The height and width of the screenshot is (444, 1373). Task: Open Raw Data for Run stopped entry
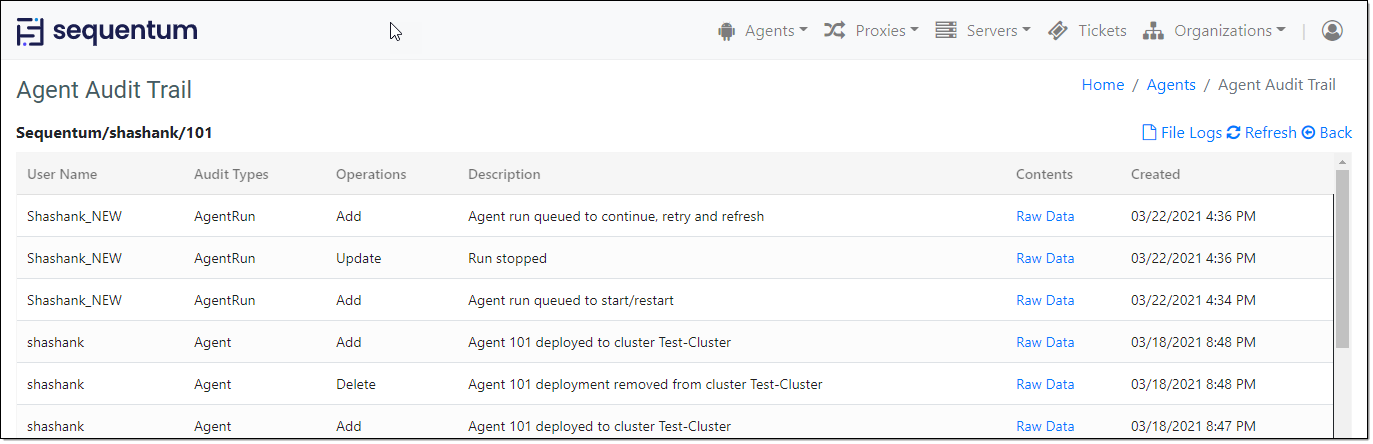click(x=1045, y=258)
